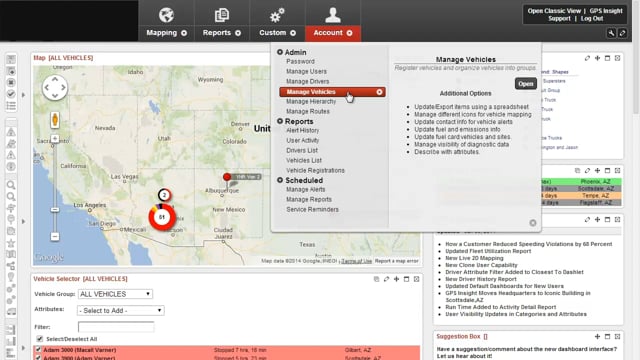Screen dimensions: 640x360
Task: Collapse the Admin section in Account menu
Action: click(x=280, y=52)
